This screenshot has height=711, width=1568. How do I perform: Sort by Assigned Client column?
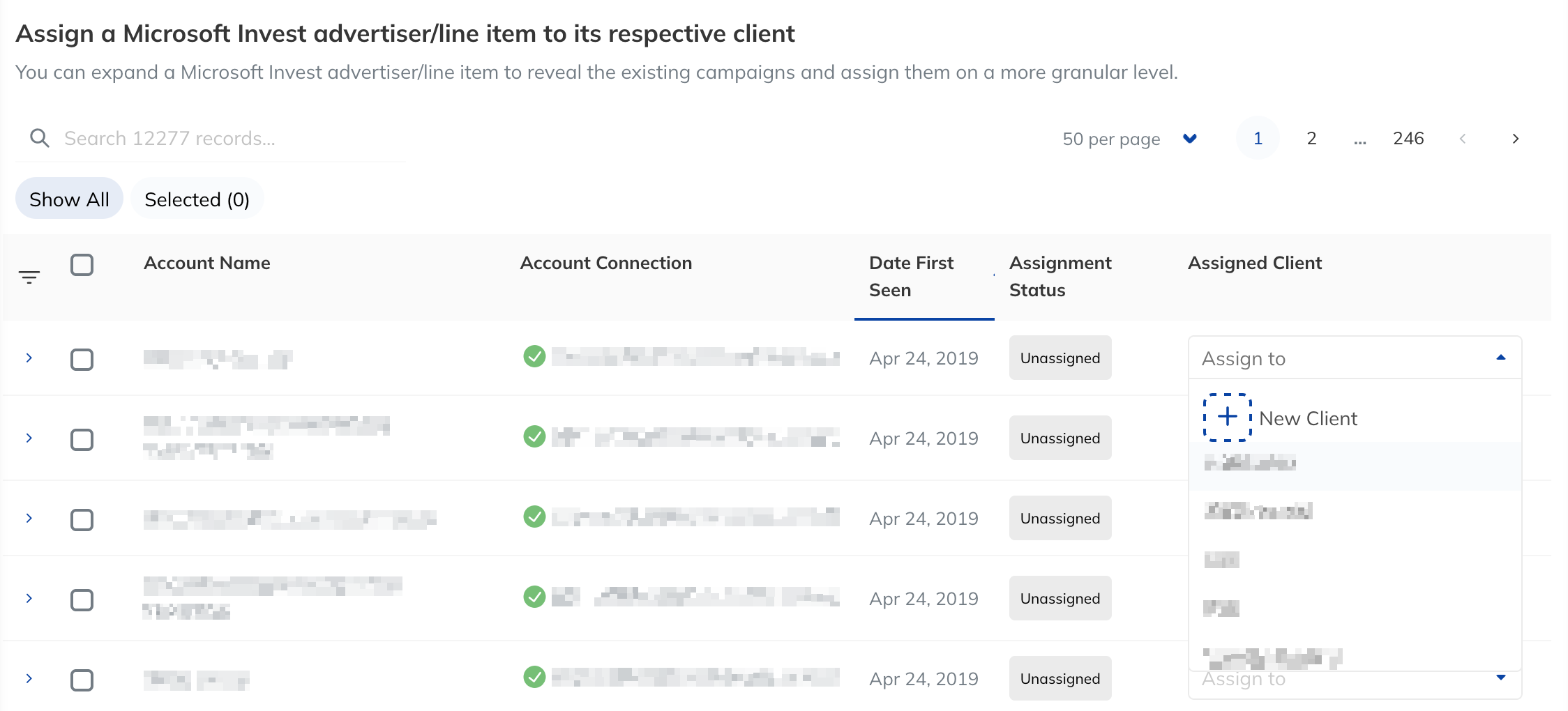coord(1255,263)
